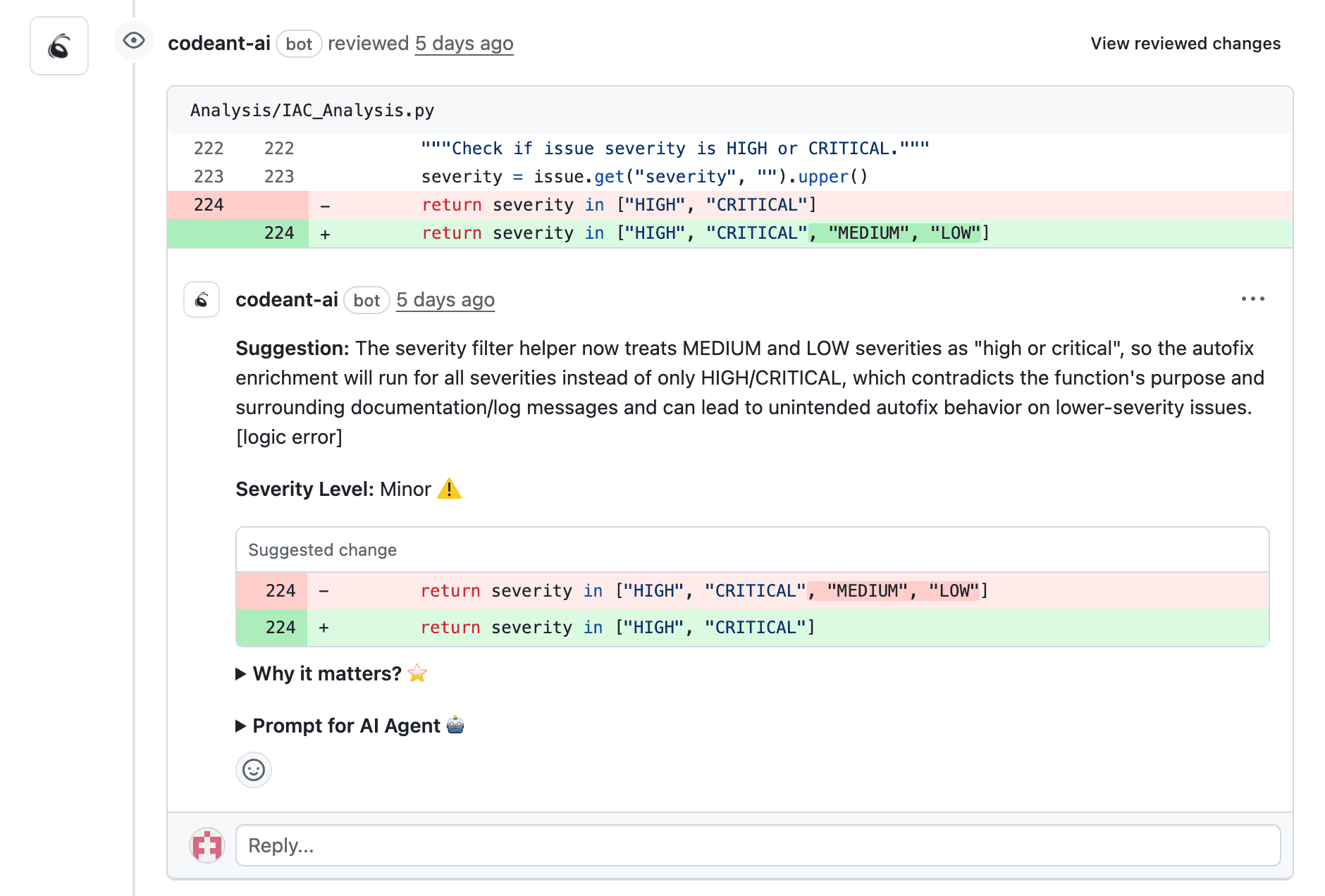Expand the "Prompt for AI Agent" section
The height and width of the screenshot is (896, 1325).
(x=345, y=726)
